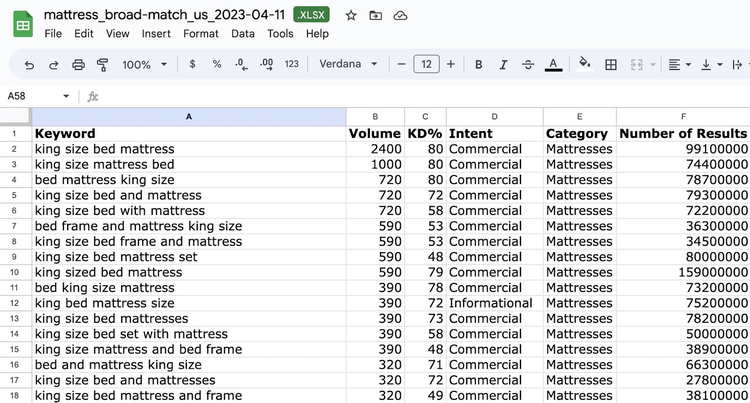Select column F header

(683, 117)
